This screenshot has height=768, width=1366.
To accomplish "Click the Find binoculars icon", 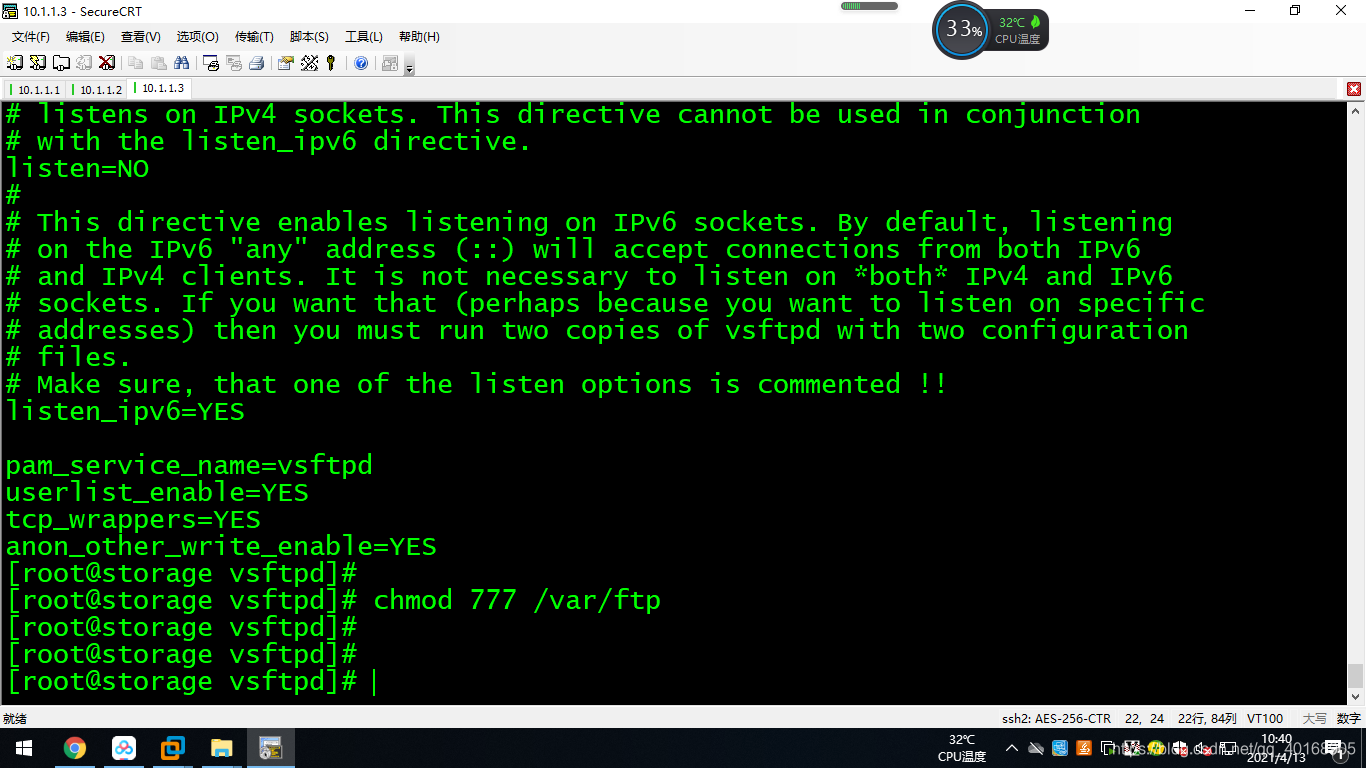I will [x=182, y=63].
